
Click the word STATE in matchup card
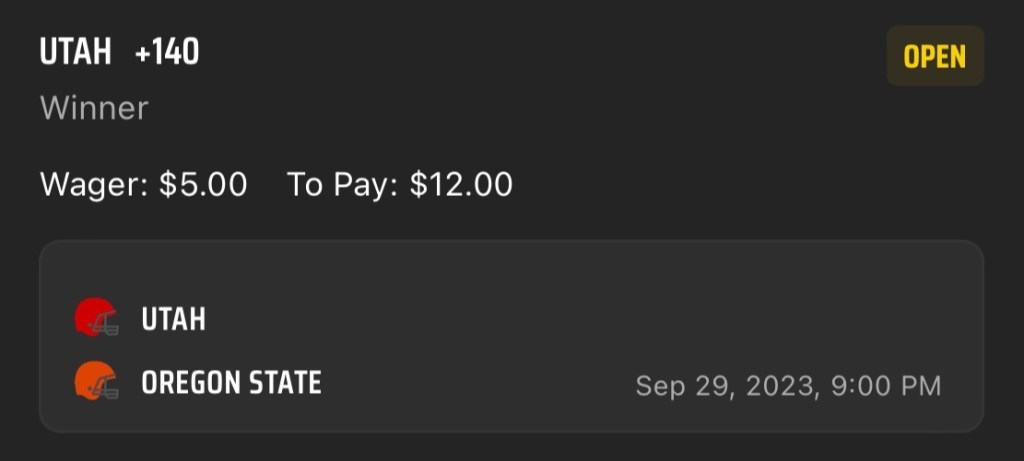(287, 382)
